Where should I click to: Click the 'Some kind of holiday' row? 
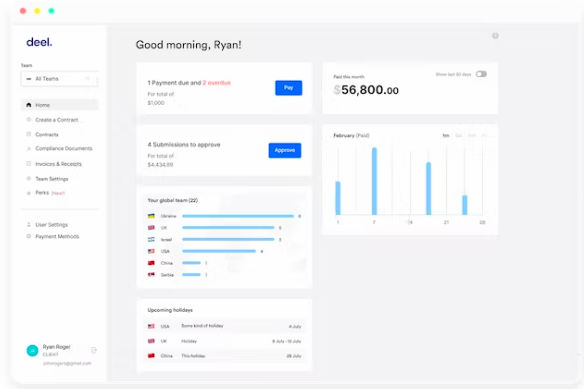tap(224, 326)
